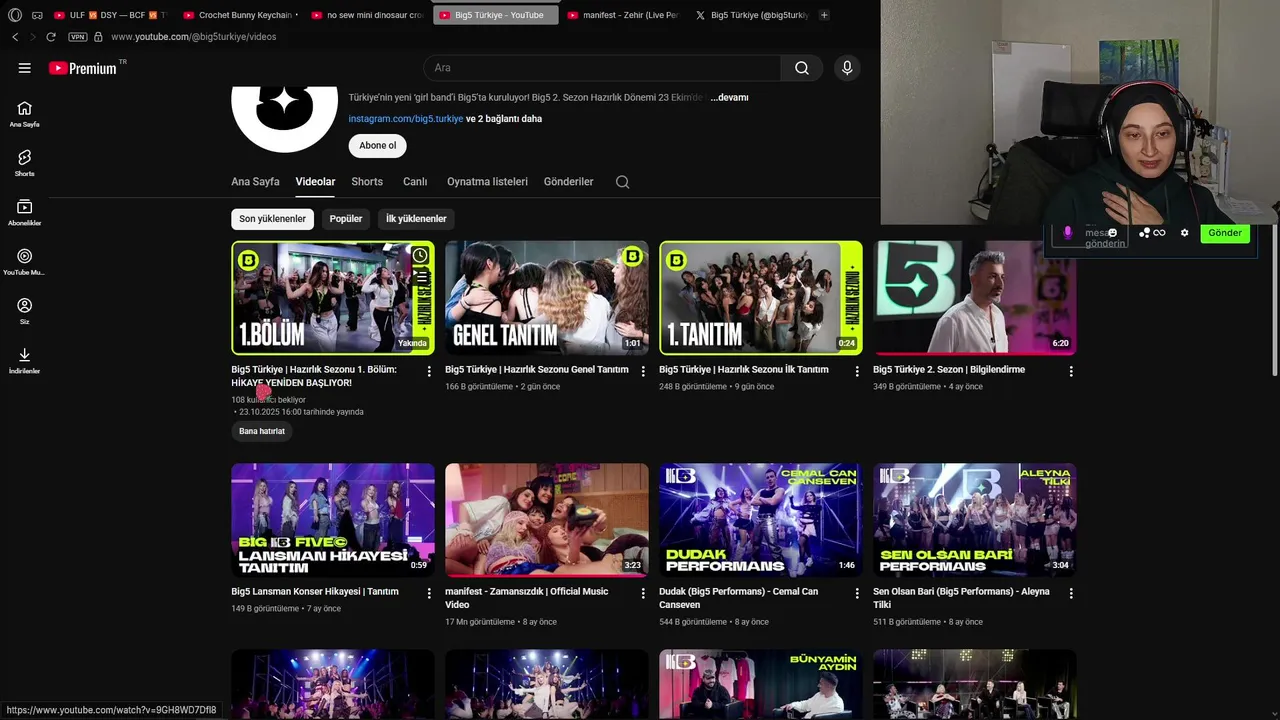Select the Son yüklenenler filter chip
Screen dimensions: 1280x720
(x=272, y=219)
